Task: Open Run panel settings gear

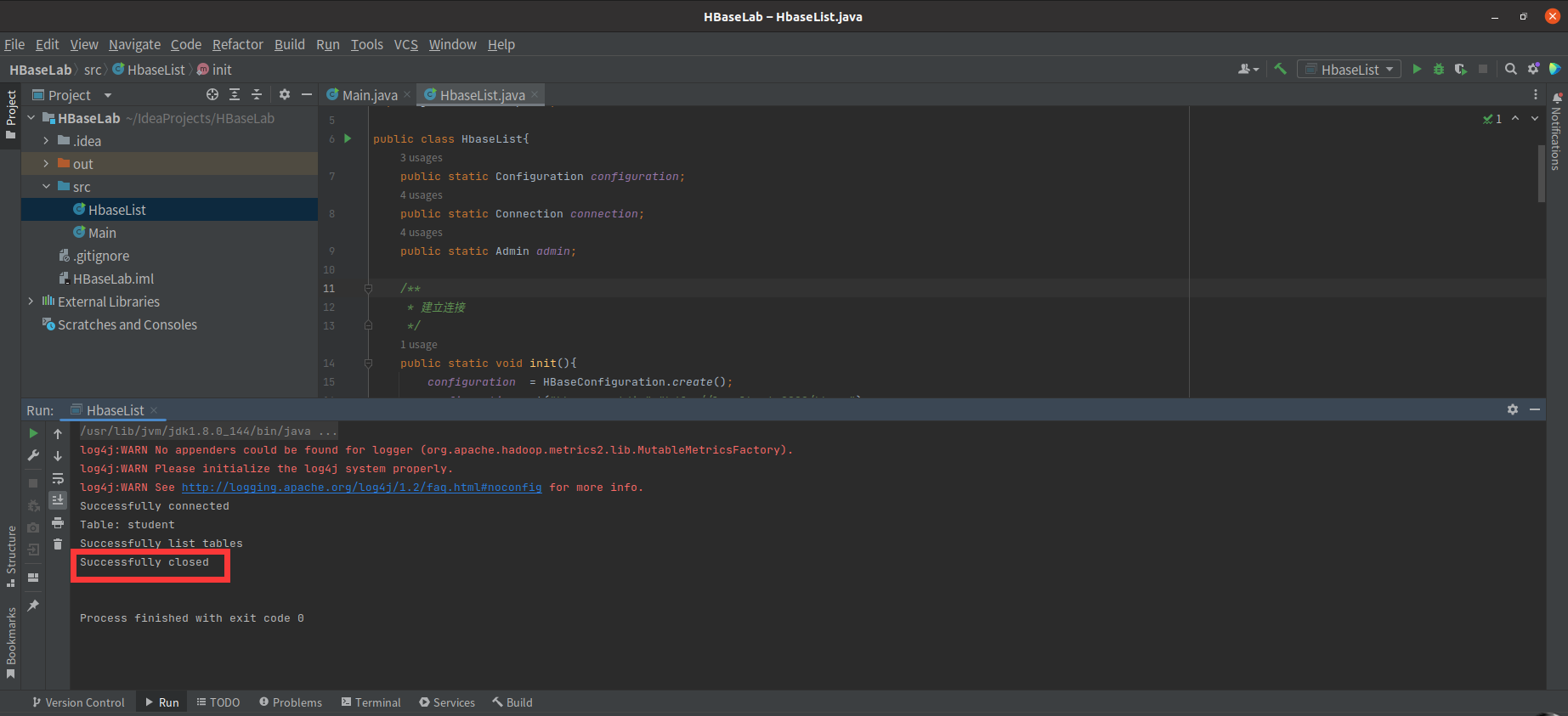Action: click(1513, 409)
